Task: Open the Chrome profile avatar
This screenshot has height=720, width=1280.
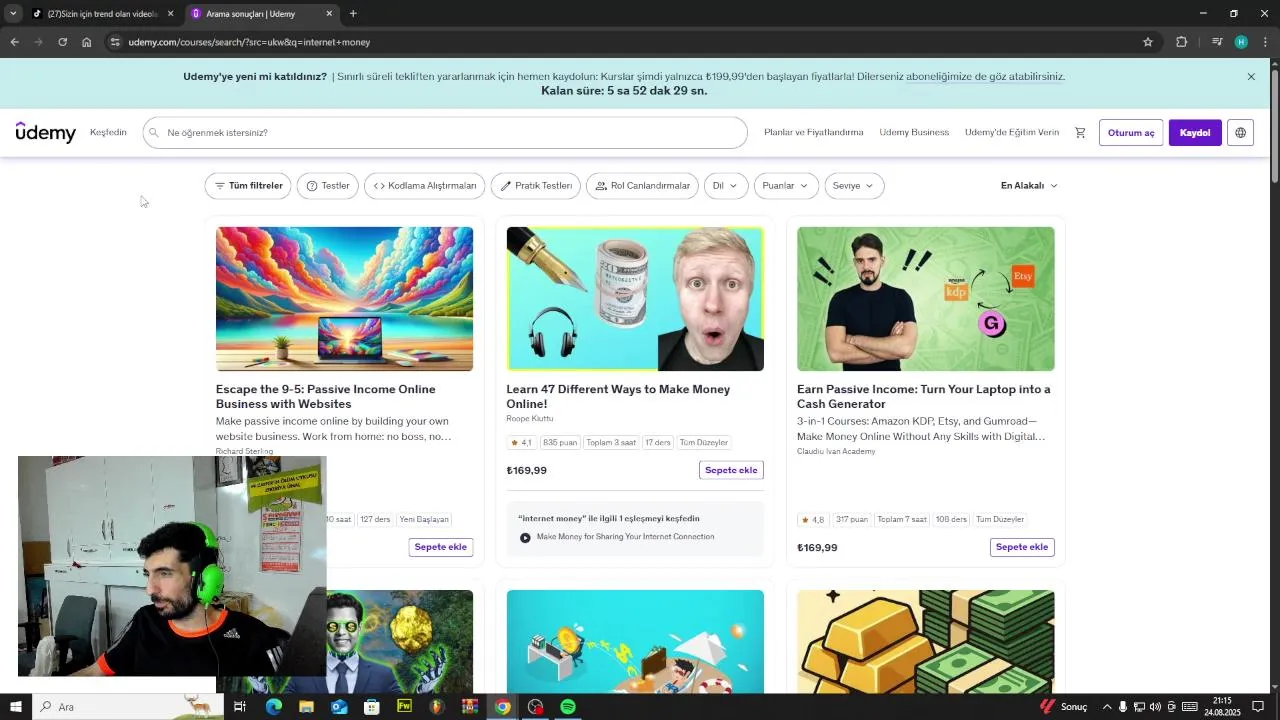Action: tap(1241, 42)
